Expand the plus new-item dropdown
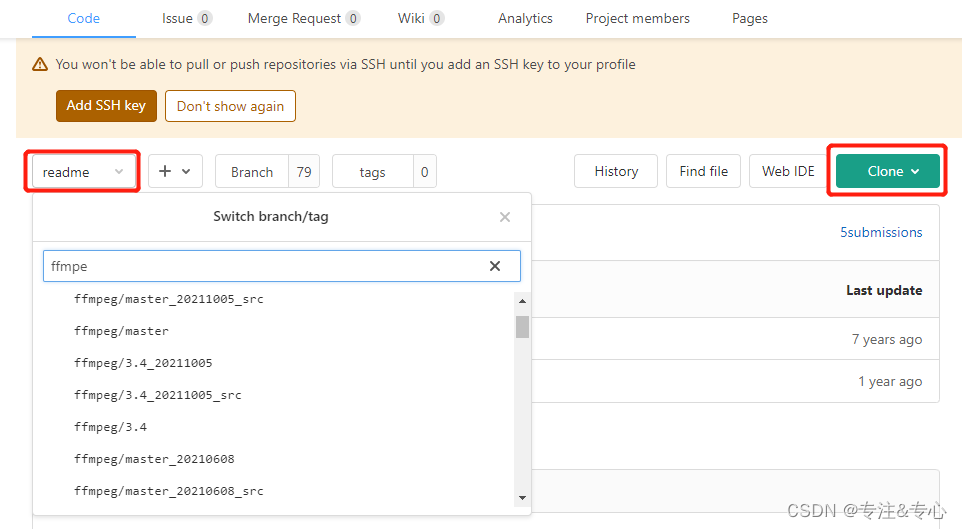Screen dimensions: 962x529 click(175, 171)
